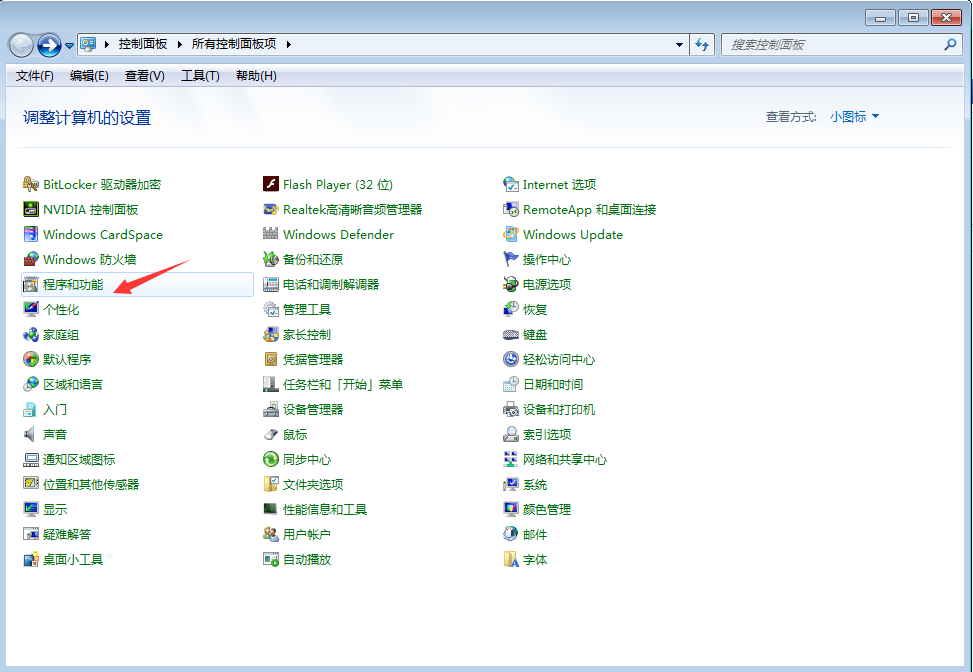The height and width of the screenshot is (672, 973).
Task: Open the NVIDIA 控制面板 icon
Action: [x=30, y=209]
